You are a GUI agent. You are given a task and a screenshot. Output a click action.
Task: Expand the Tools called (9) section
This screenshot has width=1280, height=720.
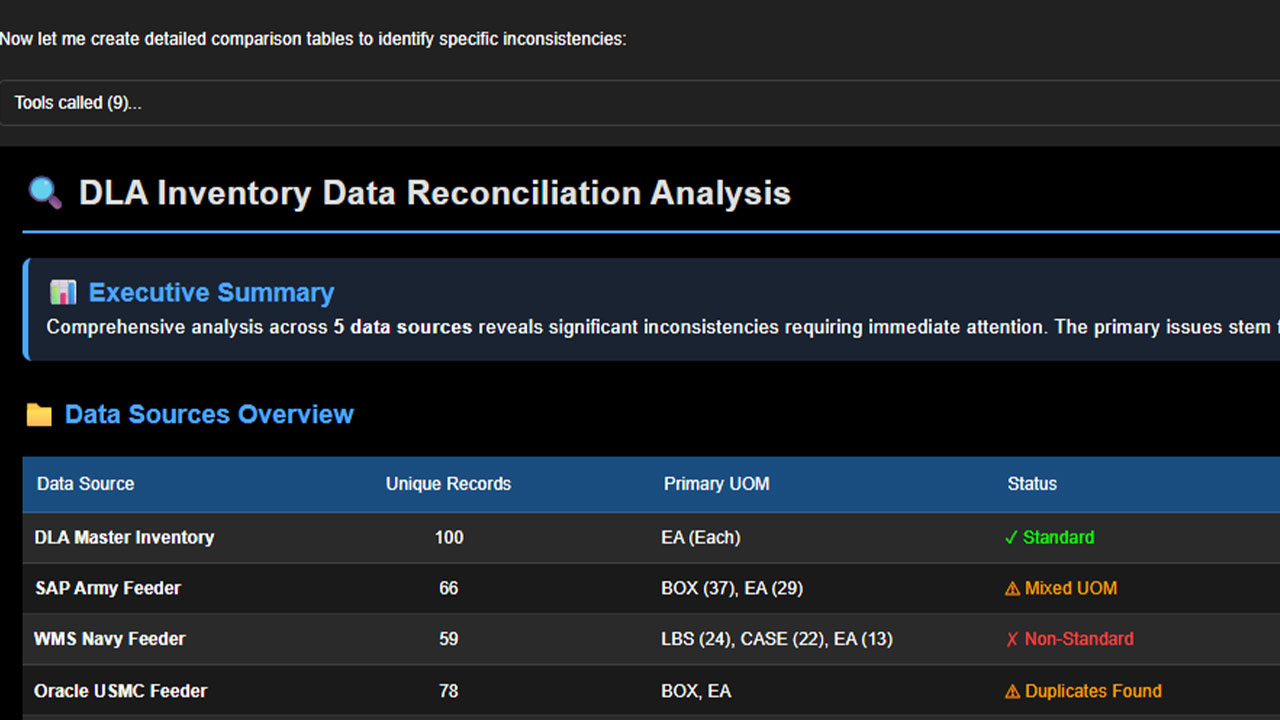[78, 103]
